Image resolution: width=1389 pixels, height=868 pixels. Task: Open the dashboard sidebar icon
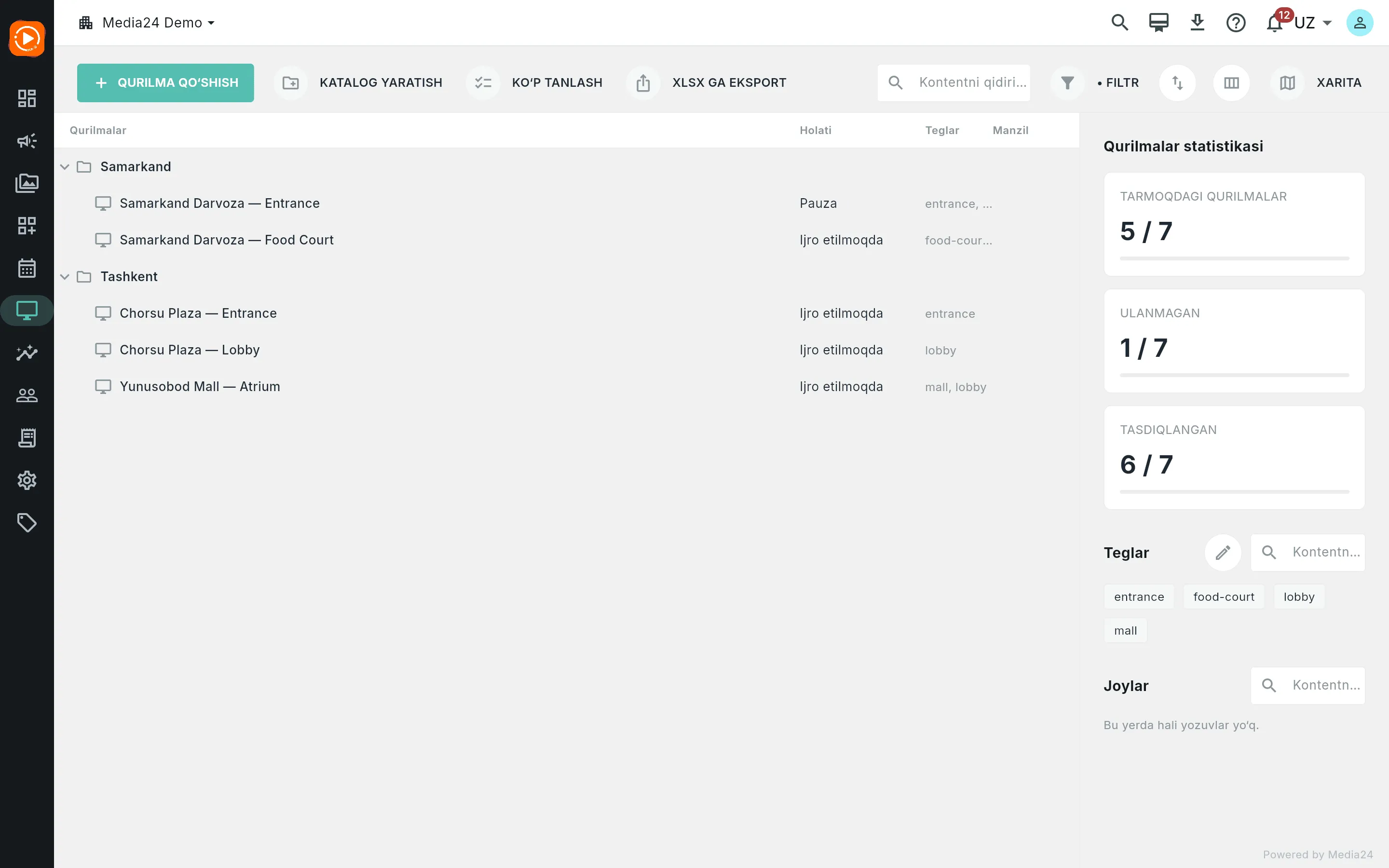27,98
